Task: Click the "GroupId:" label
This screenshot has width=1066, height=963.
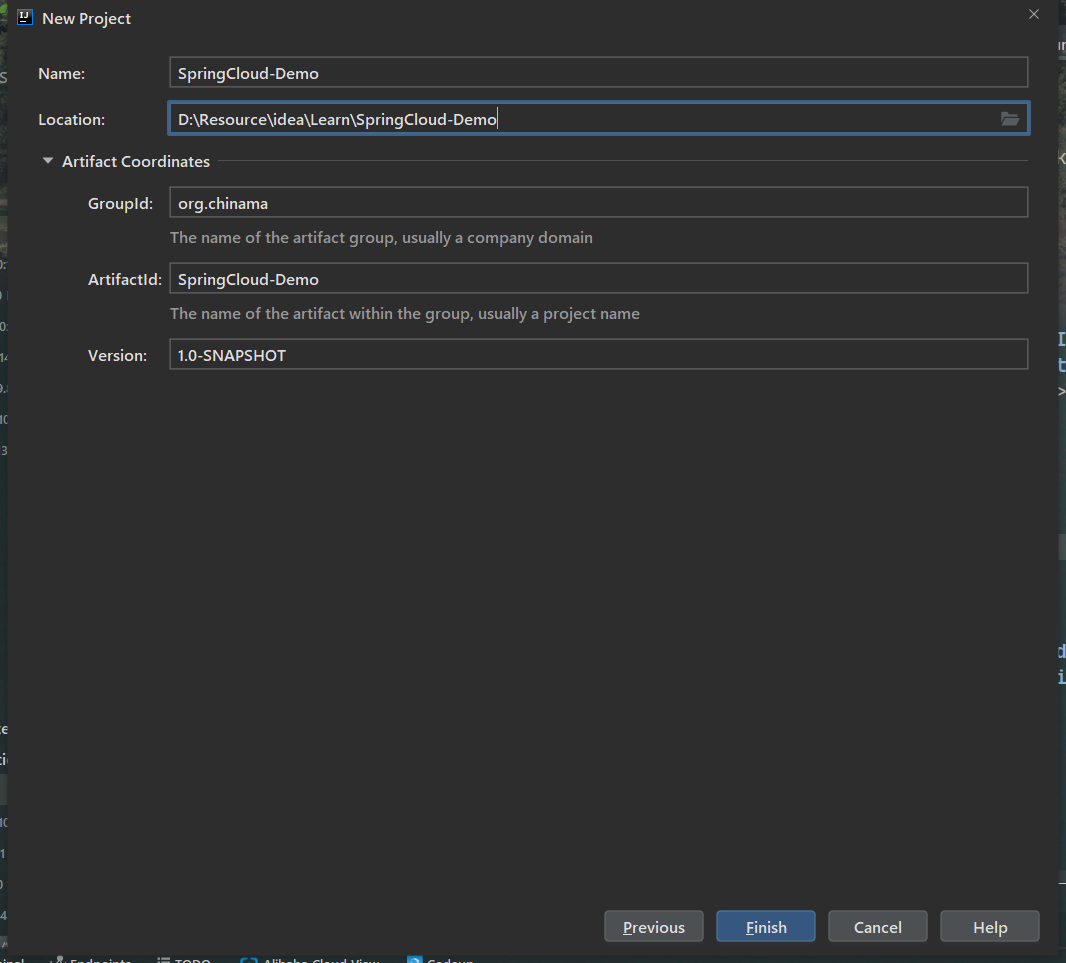Action: tap(120, 203)
